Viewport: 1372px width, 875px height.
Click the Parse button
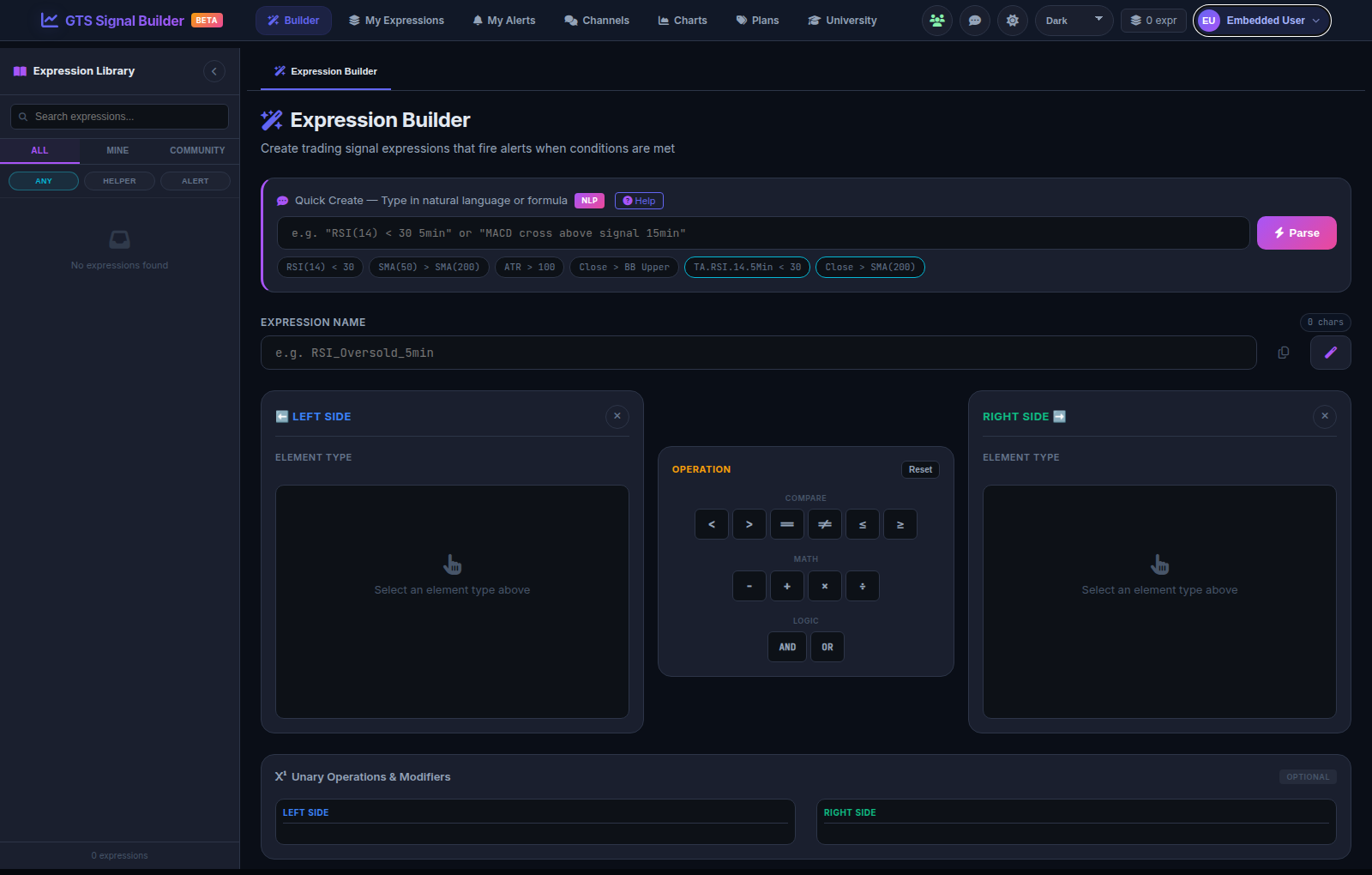click(x=1297, y=233)
